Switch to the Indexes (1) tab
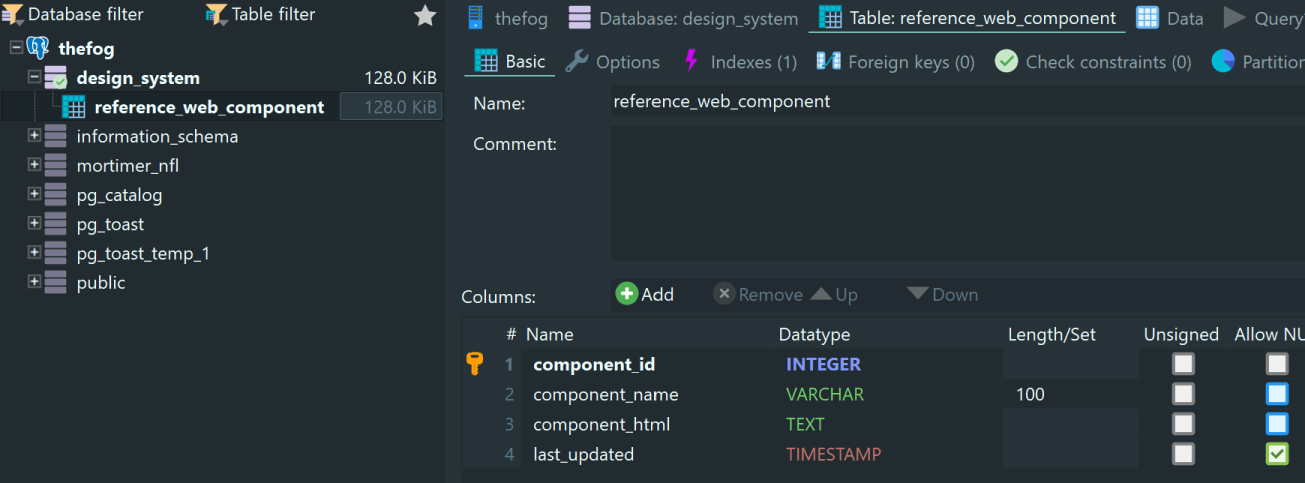The image size is (1305, 483). 739,62
